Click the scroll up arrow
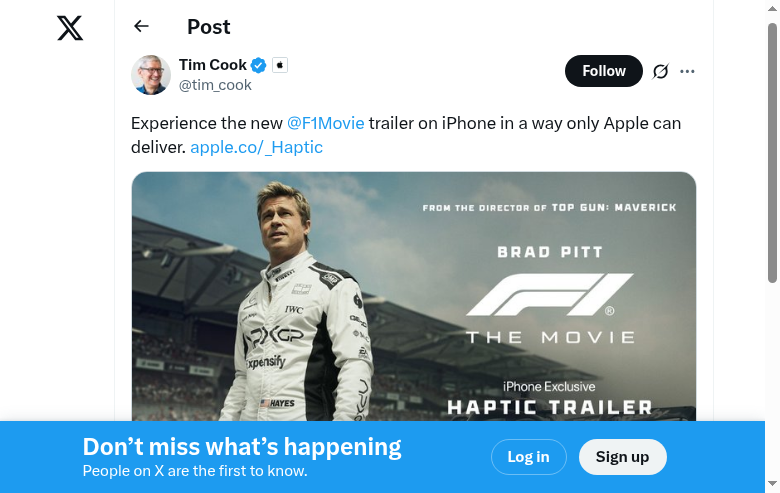The width and height of the screenshot is (780, 493). coord(772,8)
